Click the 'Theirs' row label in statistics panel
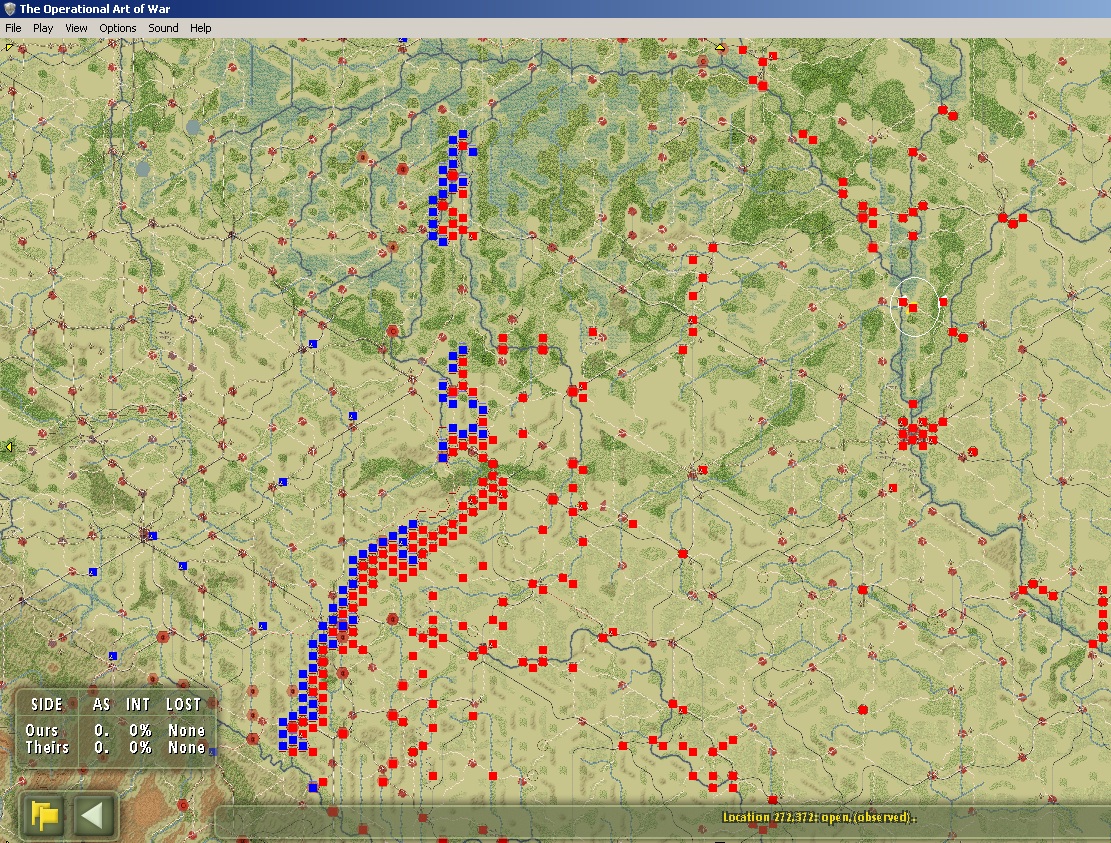This screenshot has height=843, width=1111. tap(47, 747)
